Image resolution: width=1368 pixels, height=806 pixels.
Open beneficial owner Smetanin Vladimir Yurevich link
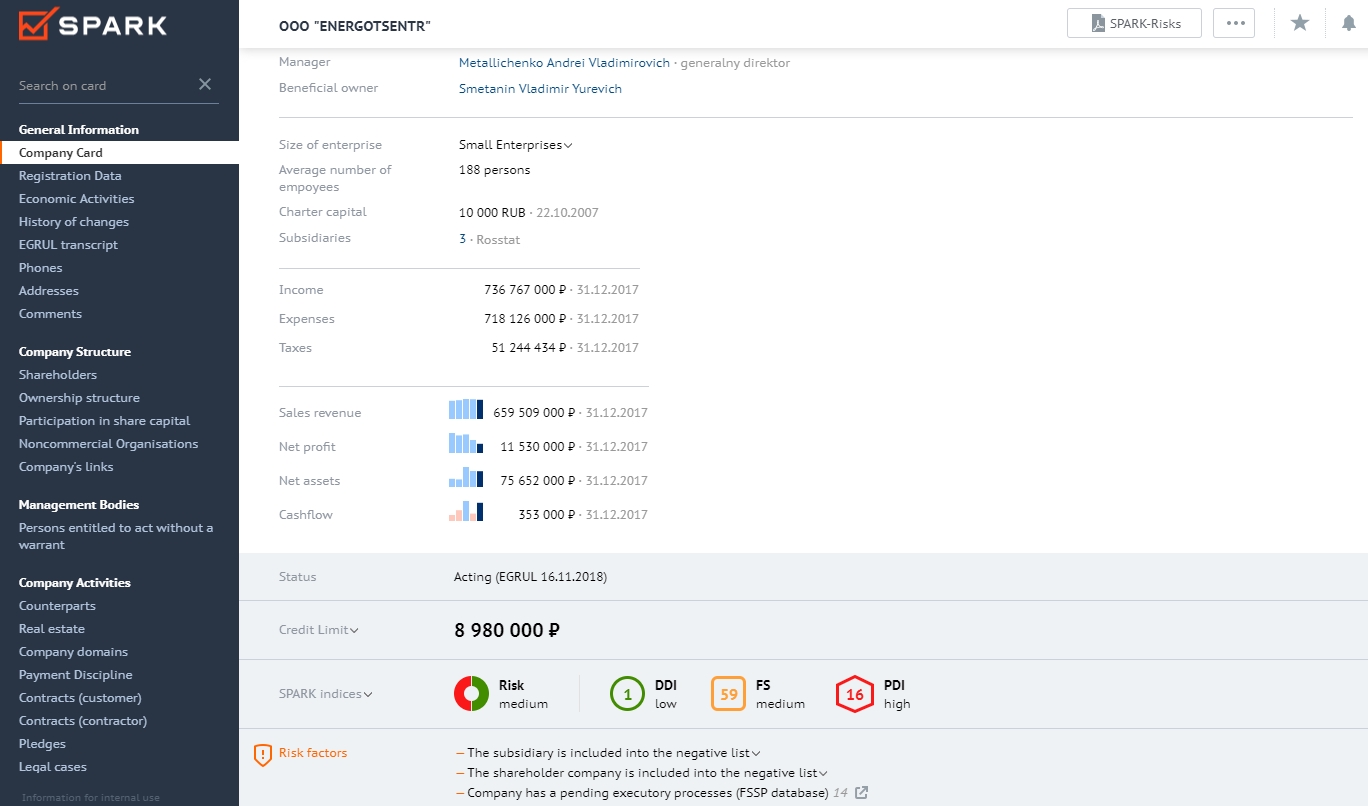pos(540,88)
